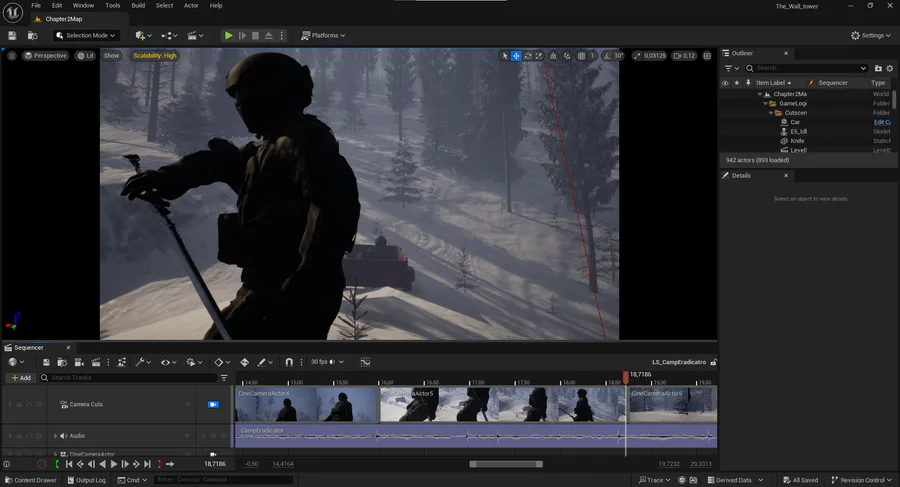
Task: Click the viewport Show button
Action: point(111,56)
